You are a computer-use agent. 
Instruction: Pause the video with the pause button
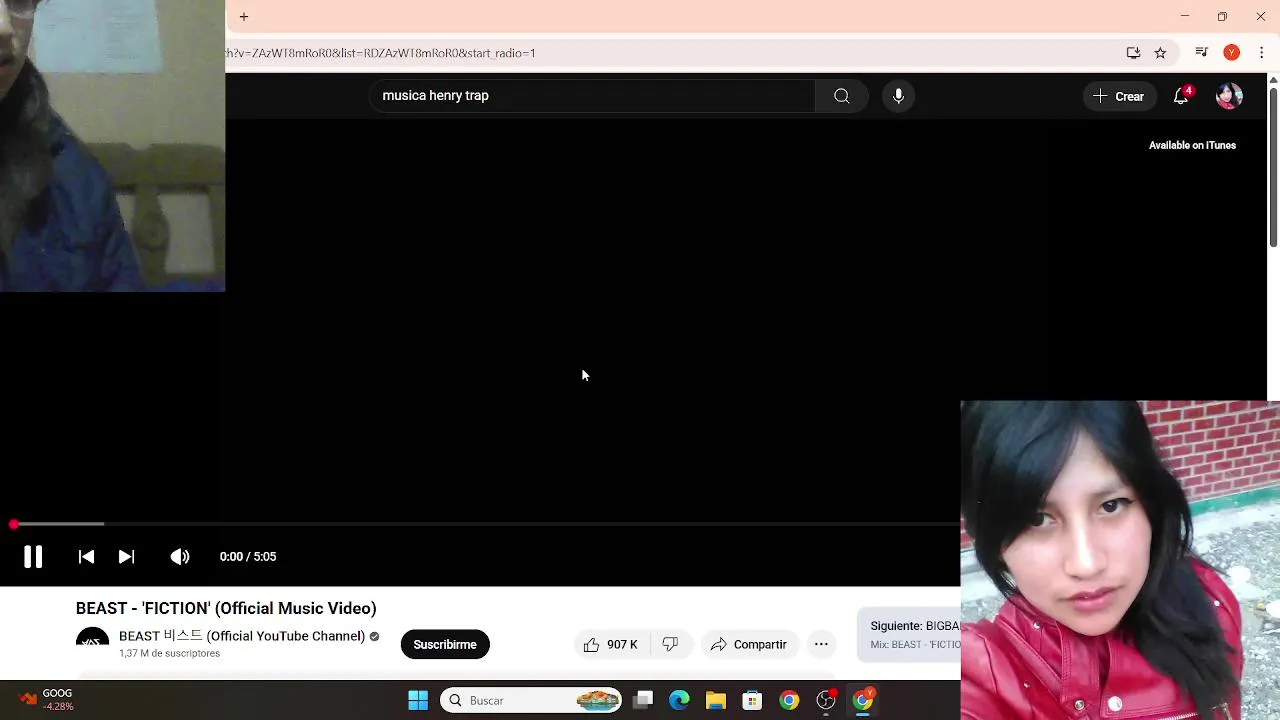coord(33,557)
